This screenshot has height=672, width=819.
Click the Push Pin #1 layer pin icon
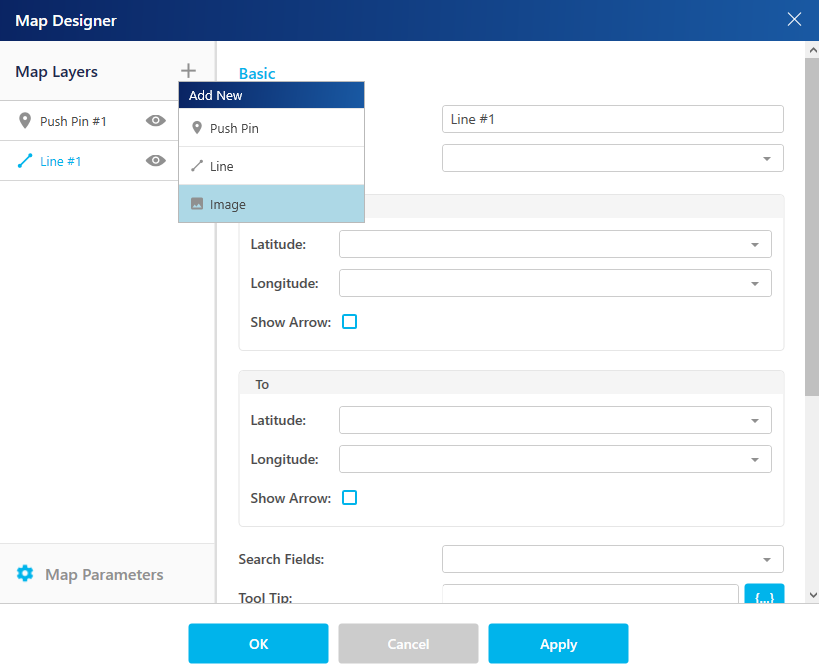[x=25, y=121]
